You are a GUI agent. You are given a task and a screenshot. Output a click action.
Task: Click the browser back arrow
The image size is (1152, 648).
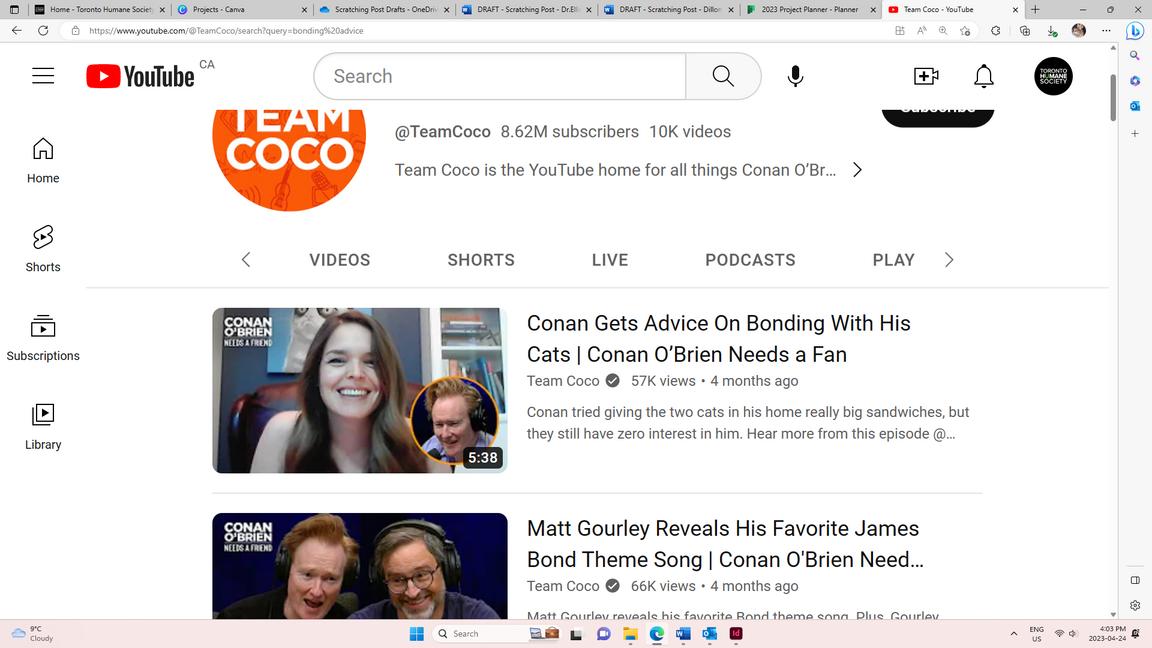point(16,31)
